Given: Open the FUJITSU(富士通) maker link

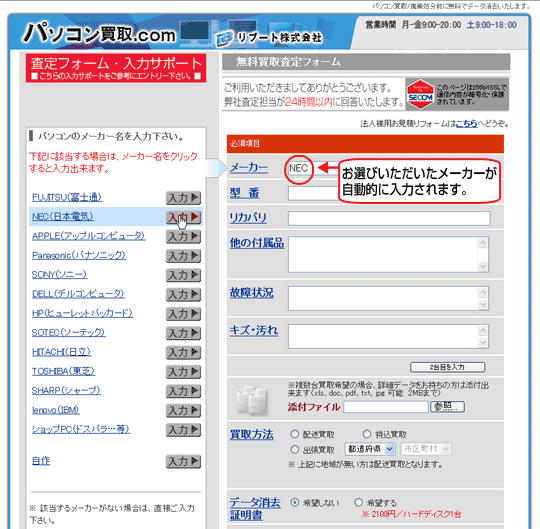Looking at the screenshot, I should (67, 197).
